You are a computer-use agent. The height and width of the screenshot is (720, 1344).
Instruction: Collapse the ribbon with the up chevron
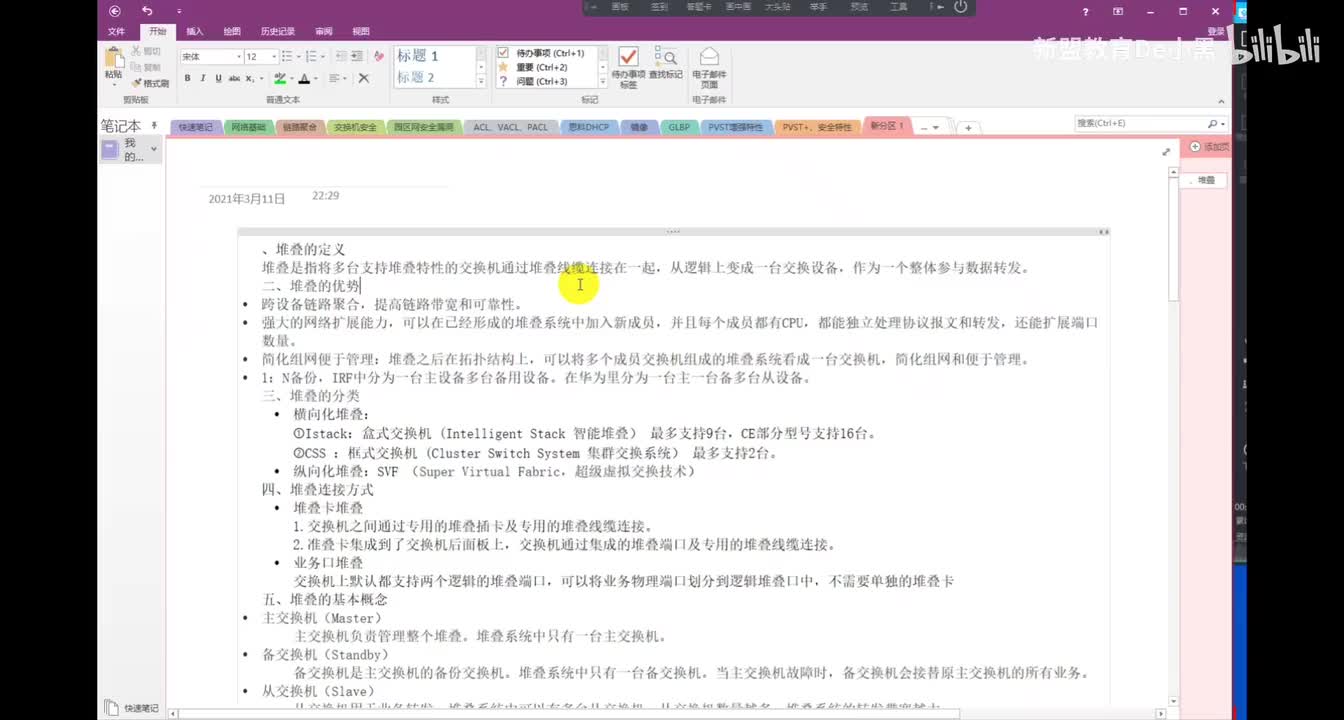[x=1221, y=100]
